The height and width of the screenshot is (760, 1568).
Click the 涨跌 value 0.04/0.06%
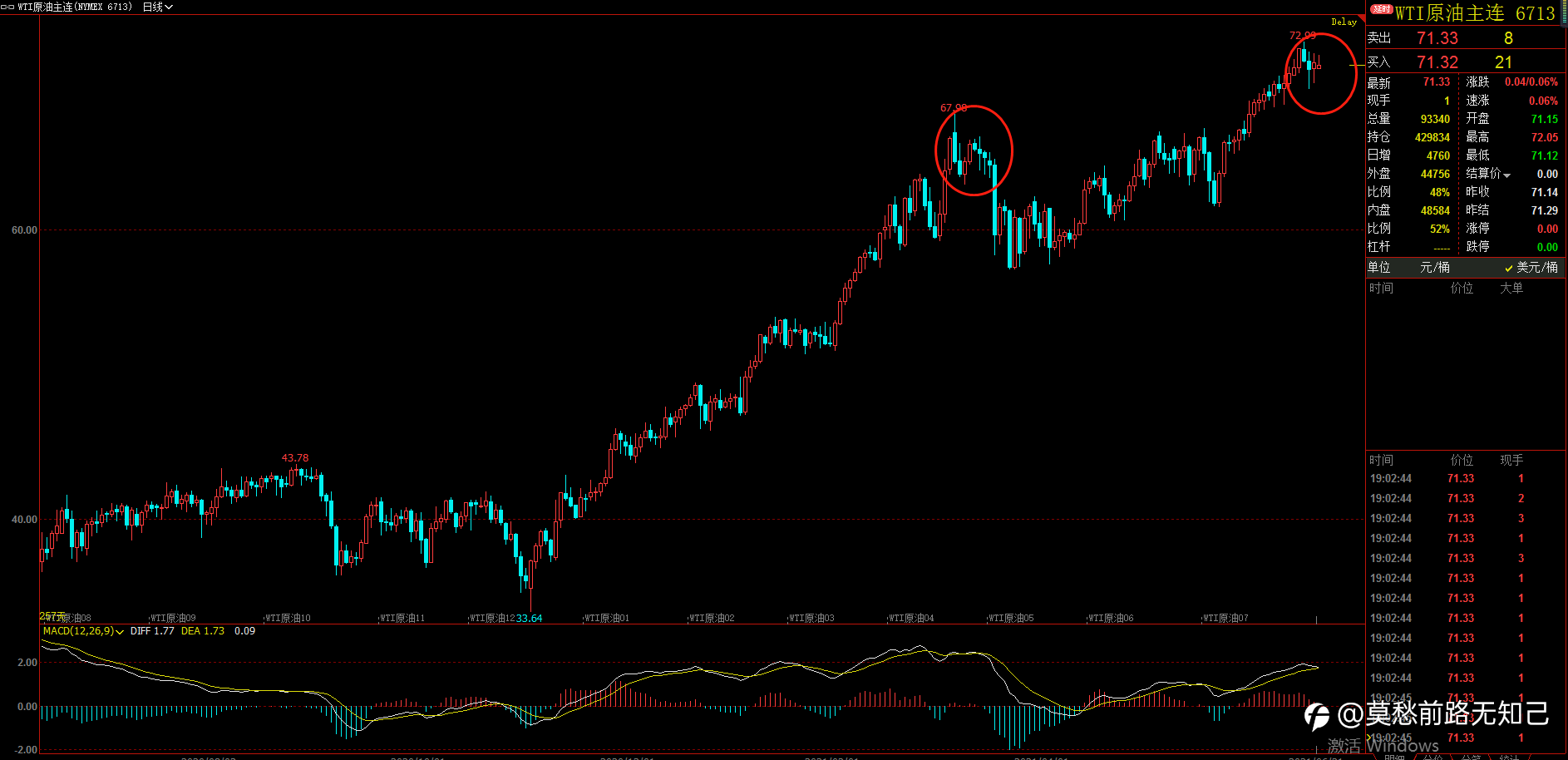tap(1531, 82)
